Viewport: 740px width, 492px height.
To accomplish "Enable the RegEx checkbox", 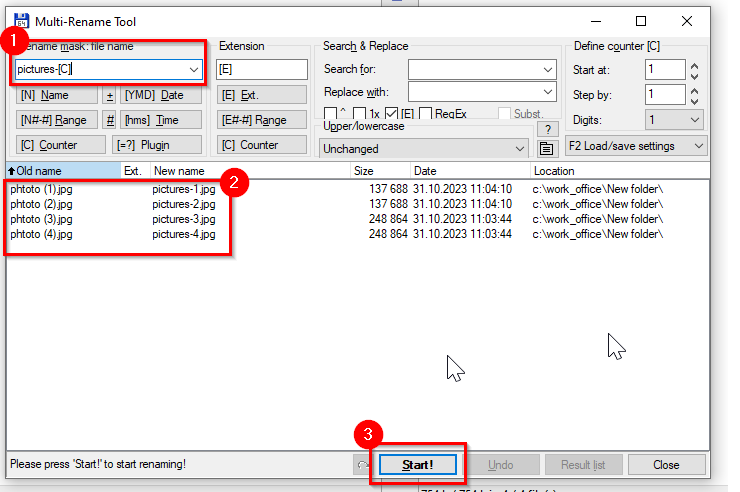I will click(426, 114).
